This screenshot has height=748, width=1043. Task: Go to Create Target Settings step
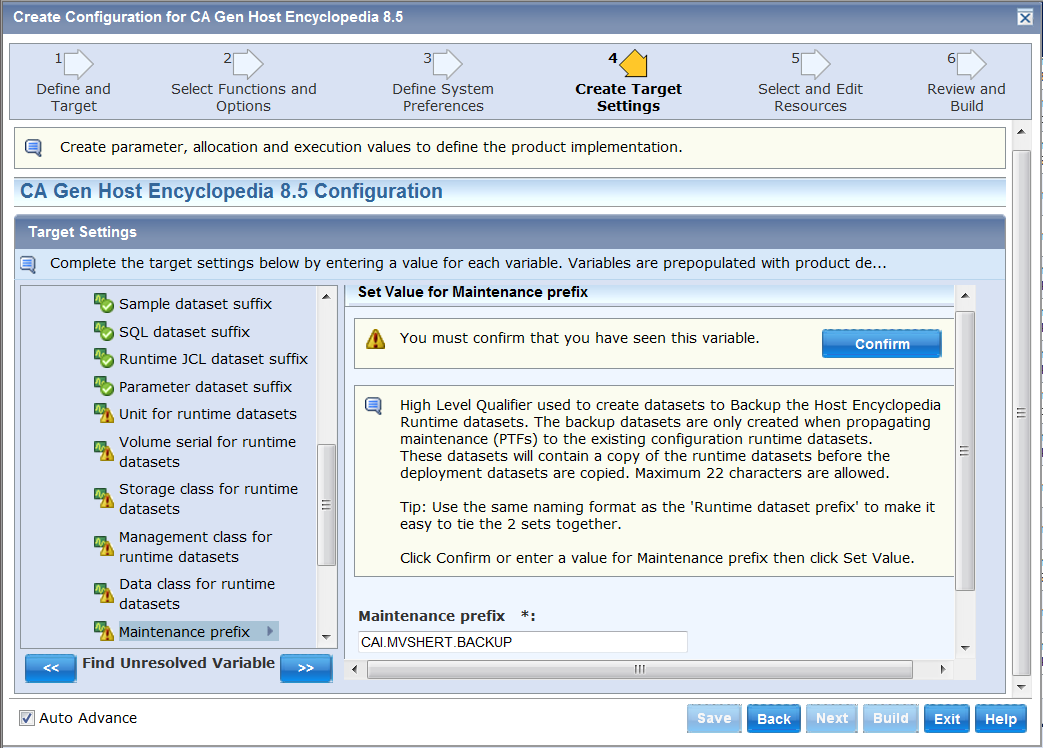click(629, 97)
